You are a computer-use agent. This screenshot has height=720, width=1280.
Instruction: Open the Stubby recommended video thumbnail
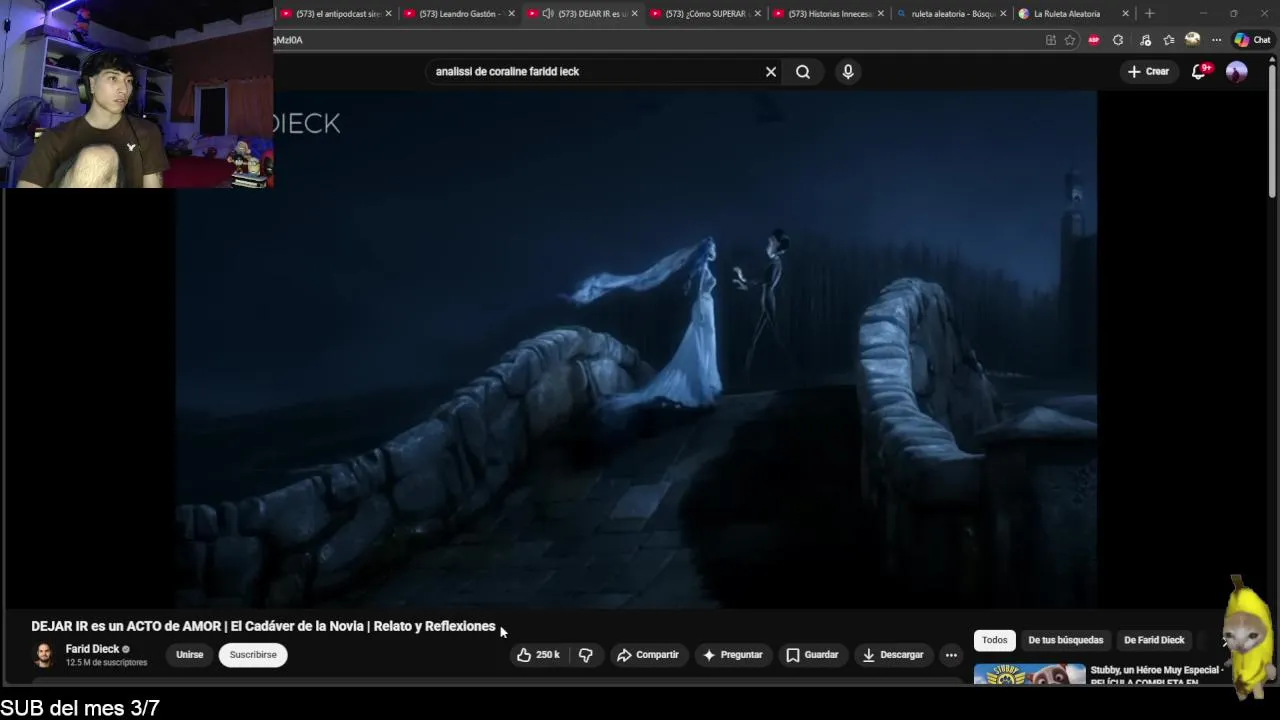[x=1029, y=675]
